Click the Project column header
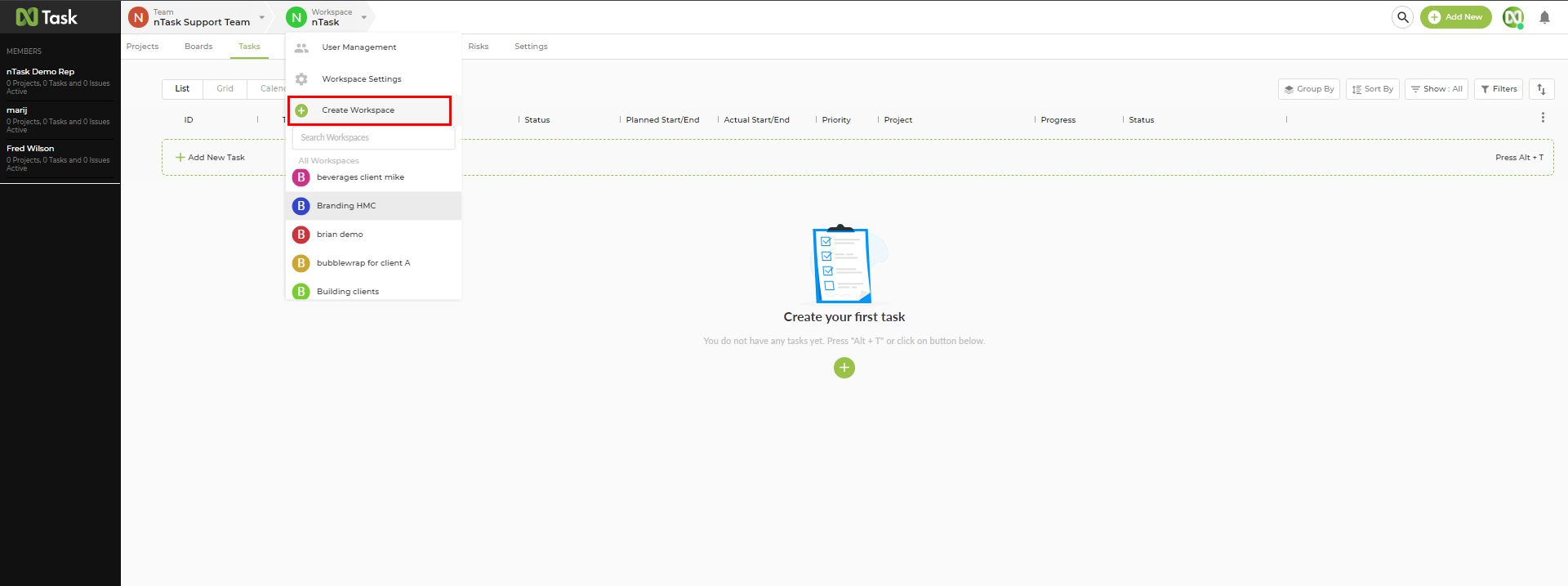 click(x=898, y=120)
